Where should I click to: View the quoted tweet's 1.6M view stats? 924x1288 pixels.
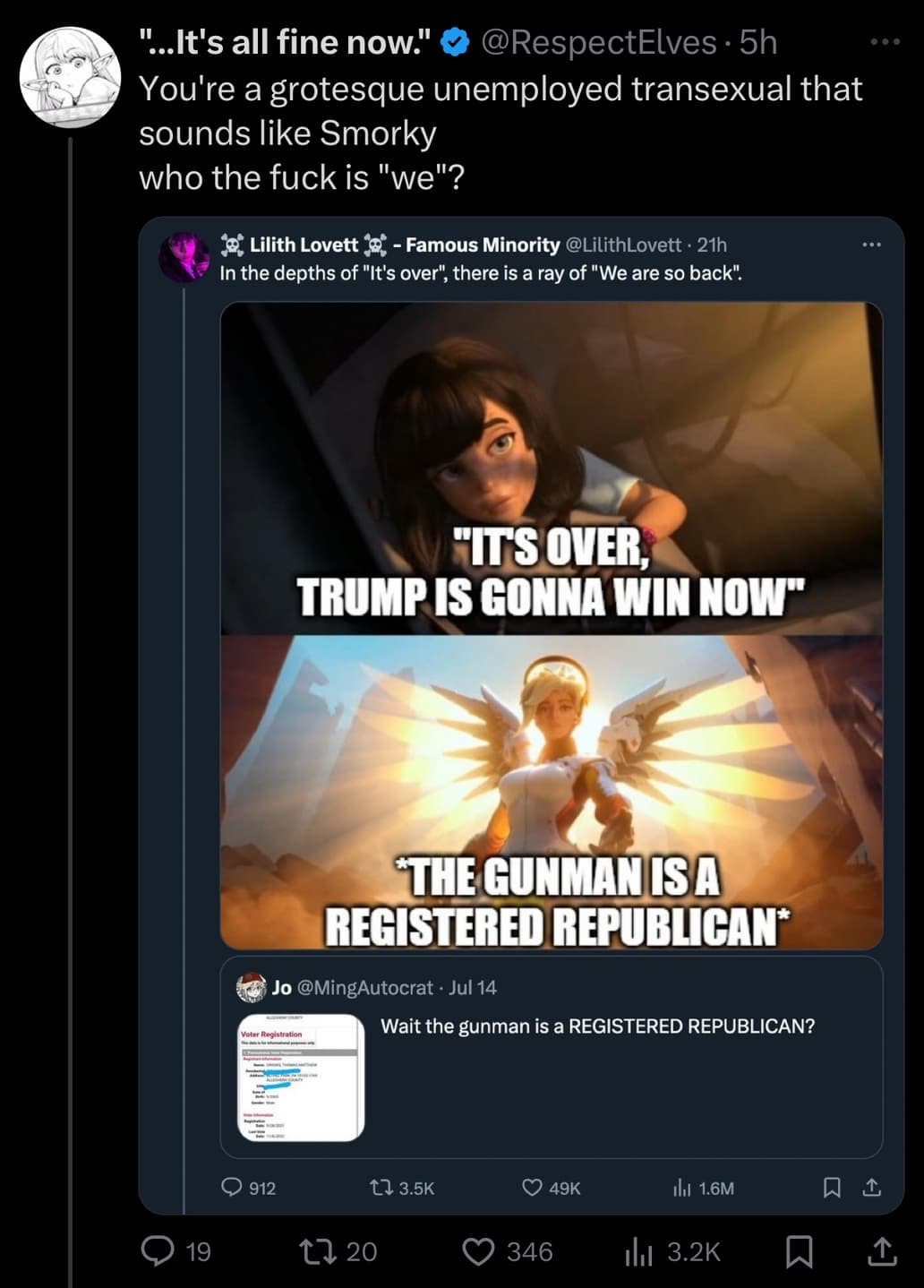682,1188
